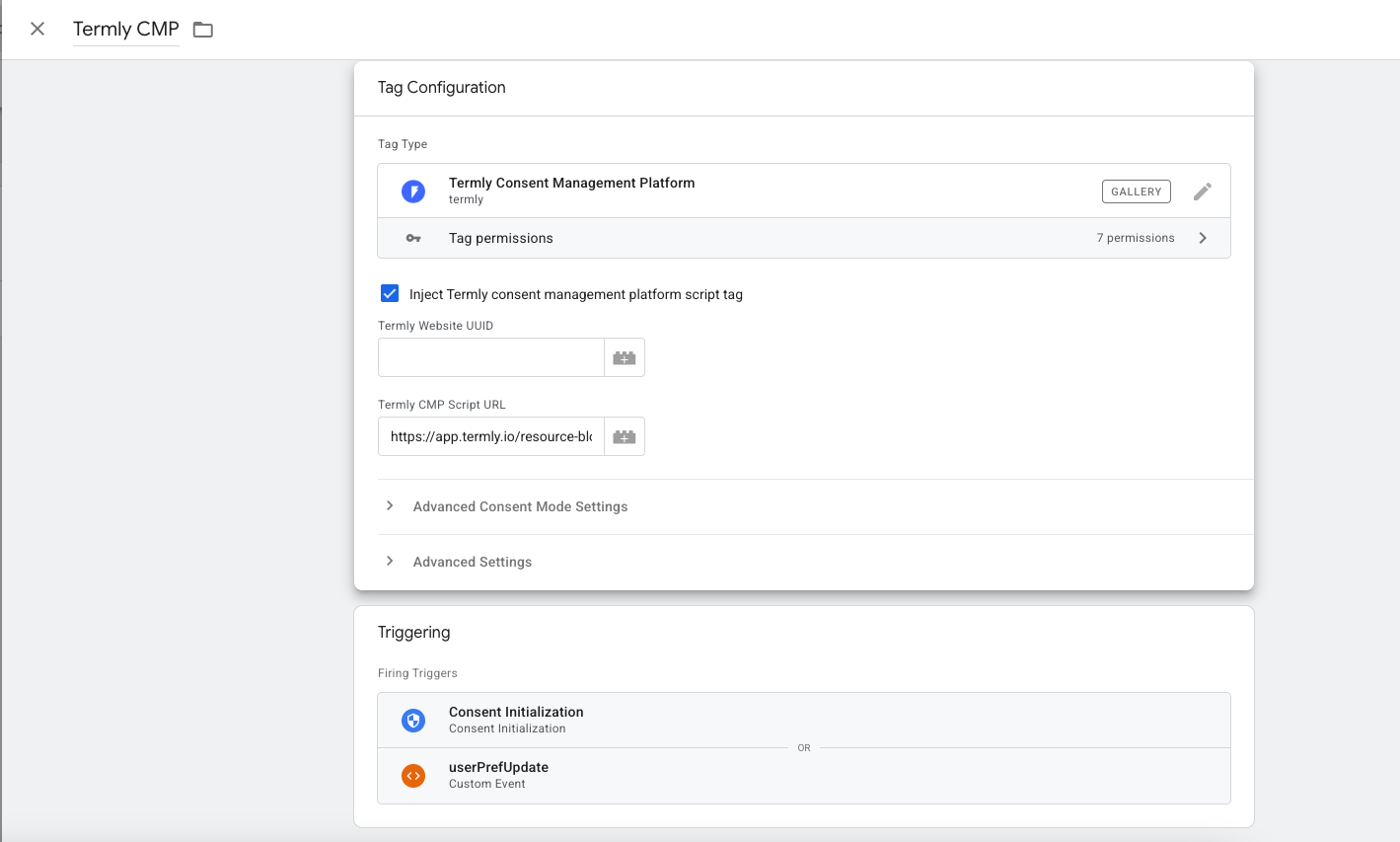
Task: Open Tag permissions via the 7 permissions chevron
Action: [1202, 238]
